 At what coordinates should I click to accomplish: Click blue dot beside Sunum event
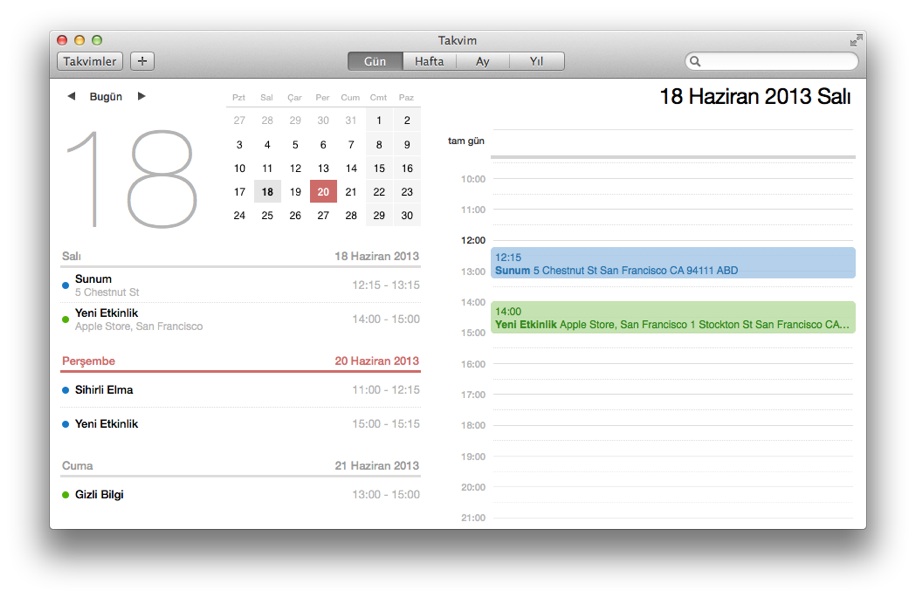click(x=65, y=286)
